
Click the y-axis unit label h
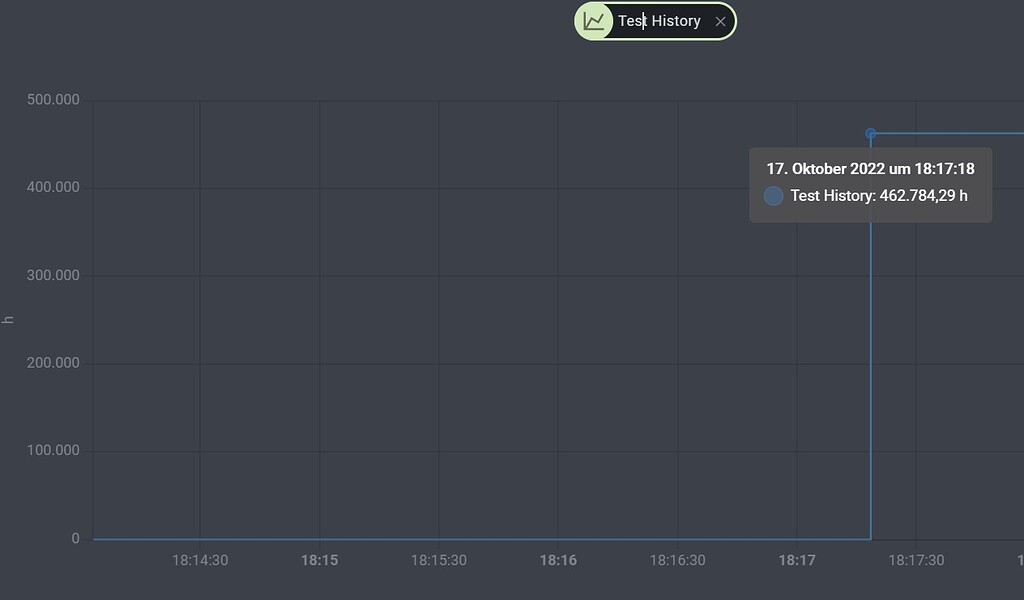8,319
